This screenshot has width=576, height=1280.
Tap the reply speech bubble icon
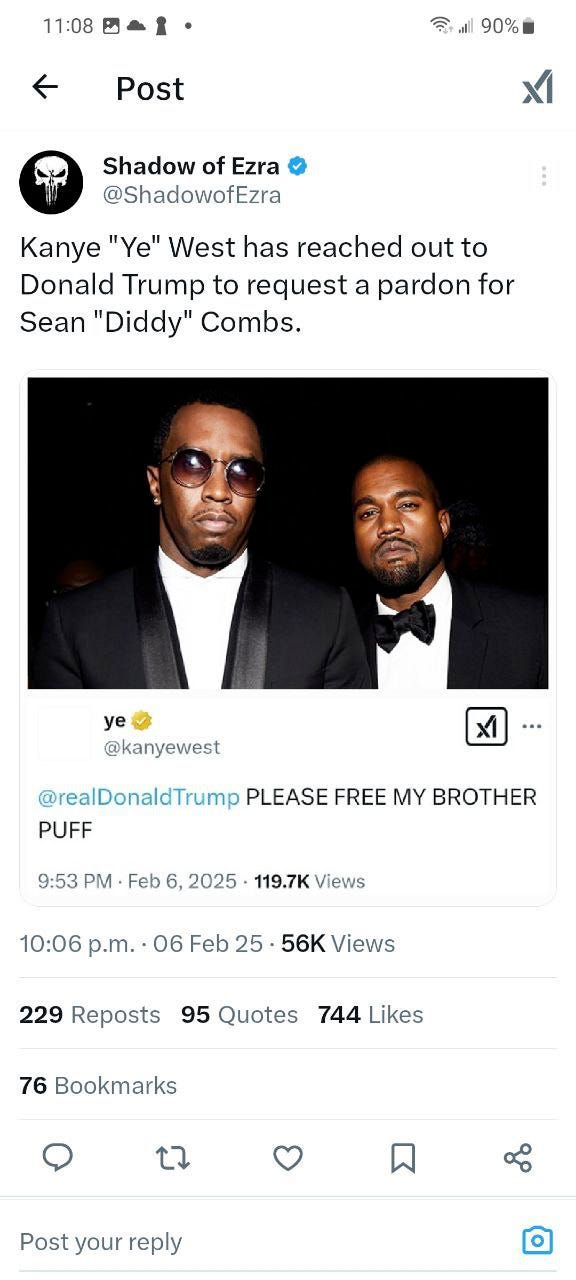[58, 1158]
